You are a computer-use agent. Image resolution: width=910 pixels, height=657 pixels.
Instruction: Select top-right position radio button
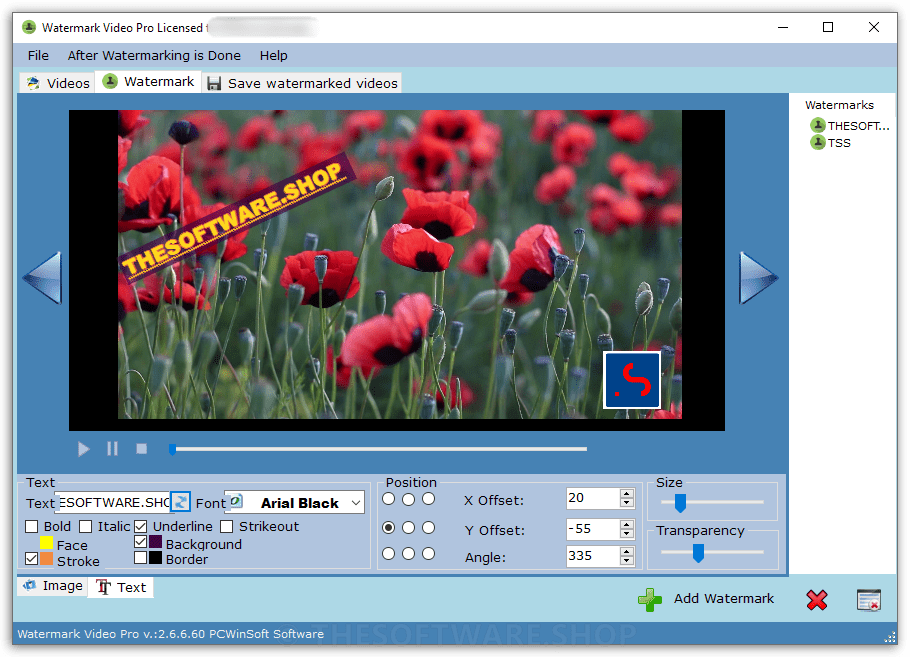click(x=428, y=499)
